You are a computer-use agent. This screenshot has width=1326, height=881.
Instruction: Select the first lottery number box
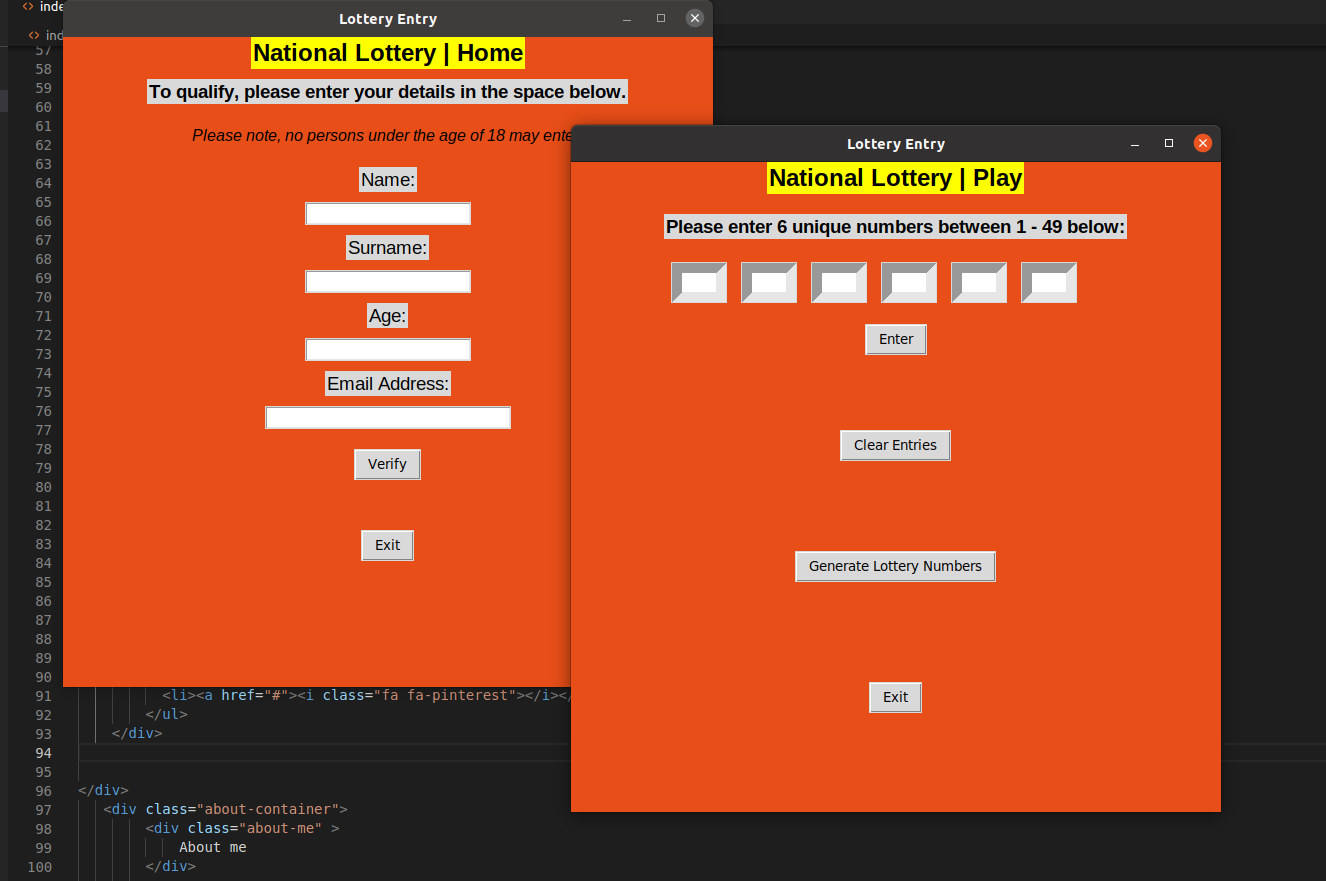coord(699,283)
